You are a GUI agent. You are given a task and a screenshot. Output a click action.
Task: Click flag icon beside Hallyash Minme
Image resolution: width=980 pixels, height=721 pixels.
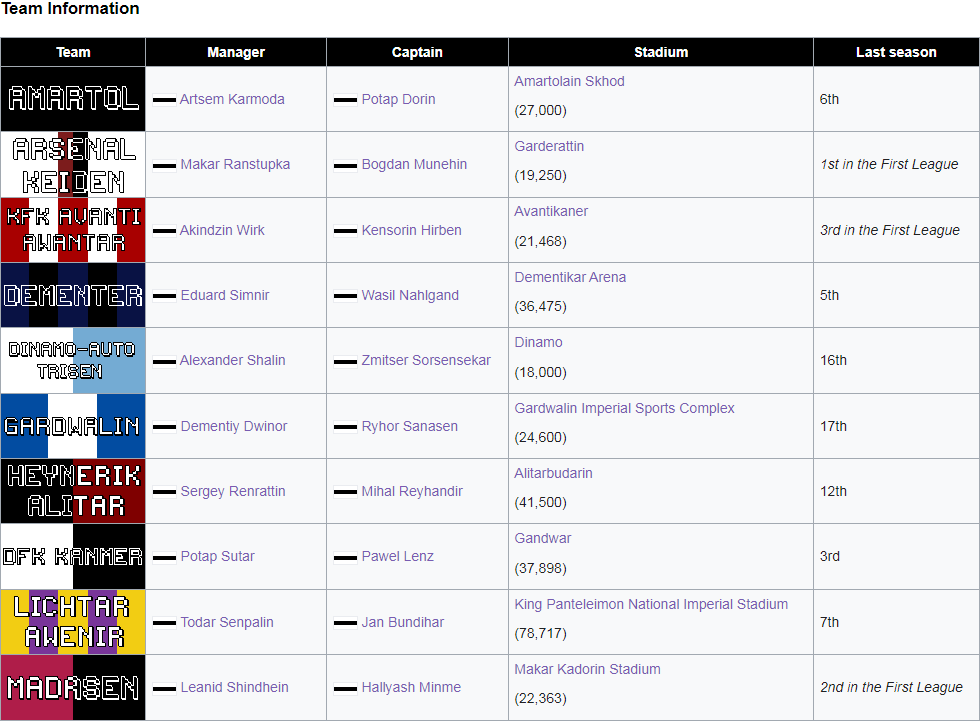(346, 688)
